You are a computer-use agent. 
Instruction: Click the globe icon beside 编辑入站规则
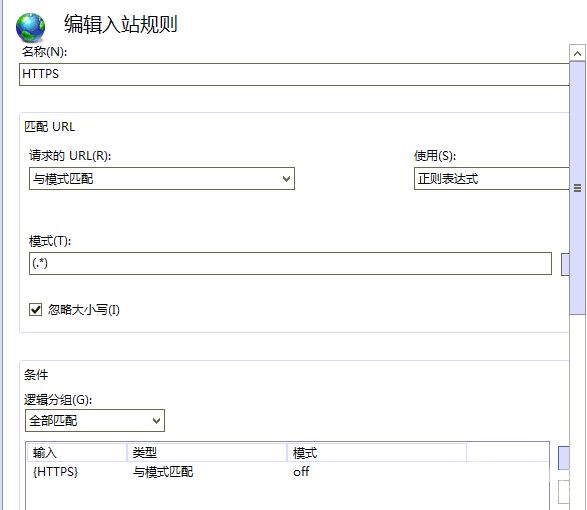coord(30,27)
